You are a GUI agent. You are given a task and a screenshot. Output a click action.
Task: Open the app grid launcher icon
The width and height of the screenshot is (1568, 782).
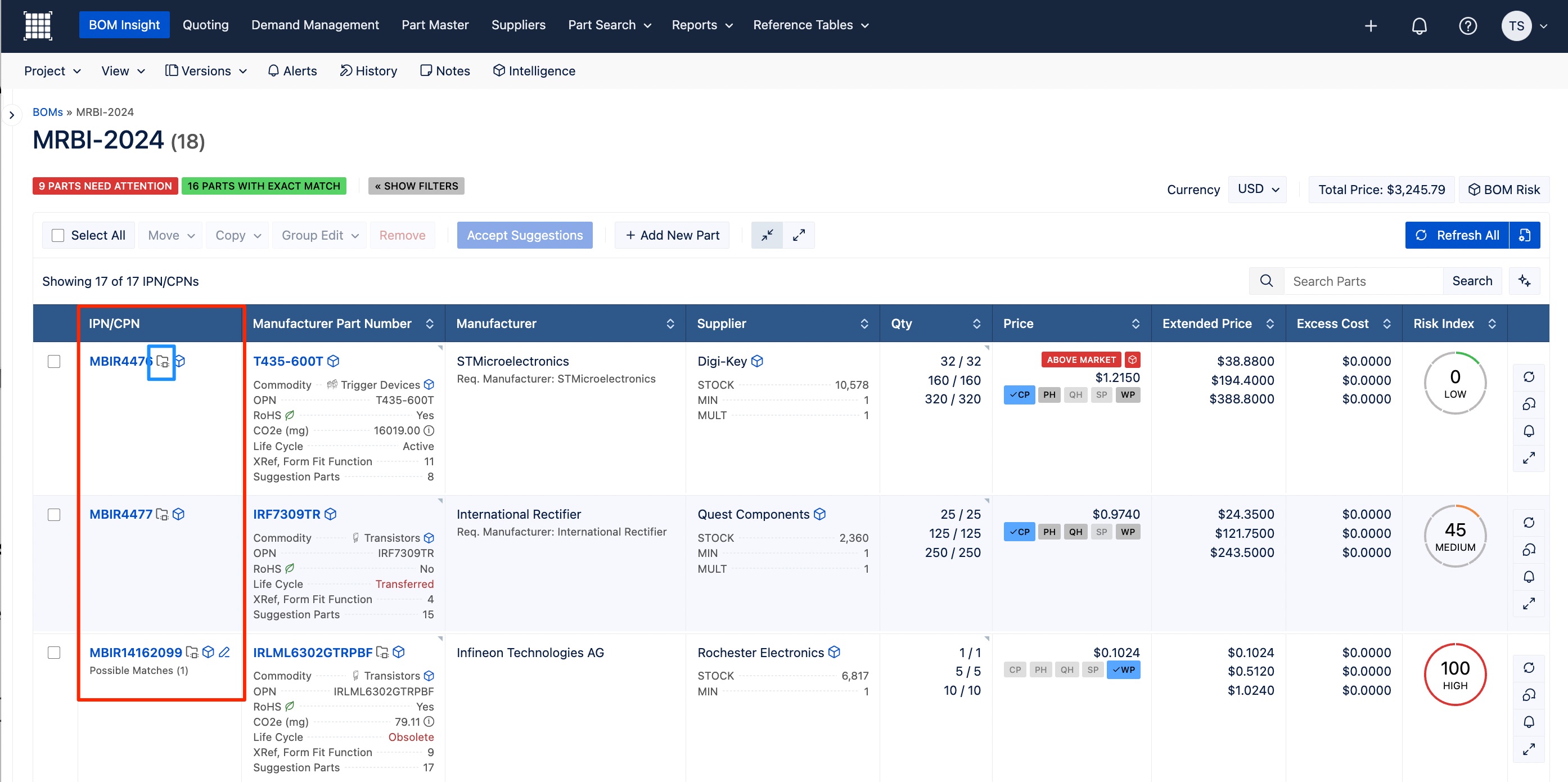38,25
